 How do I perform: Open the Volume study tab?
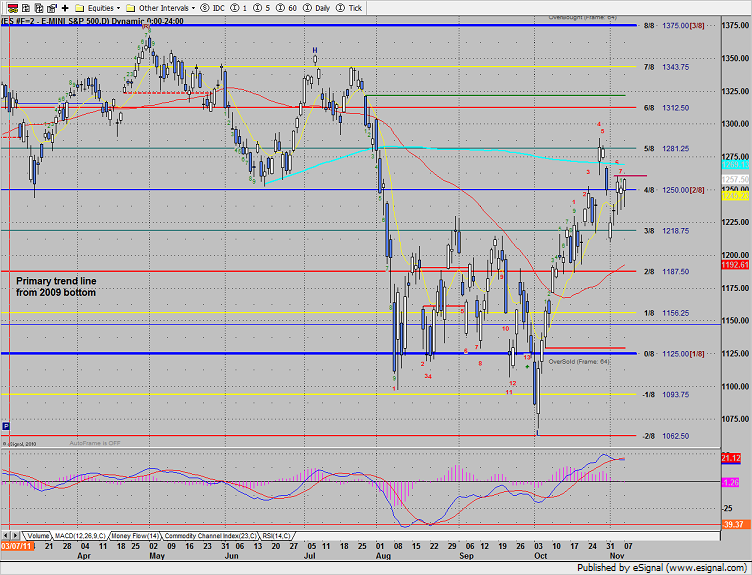click(38, 536)
